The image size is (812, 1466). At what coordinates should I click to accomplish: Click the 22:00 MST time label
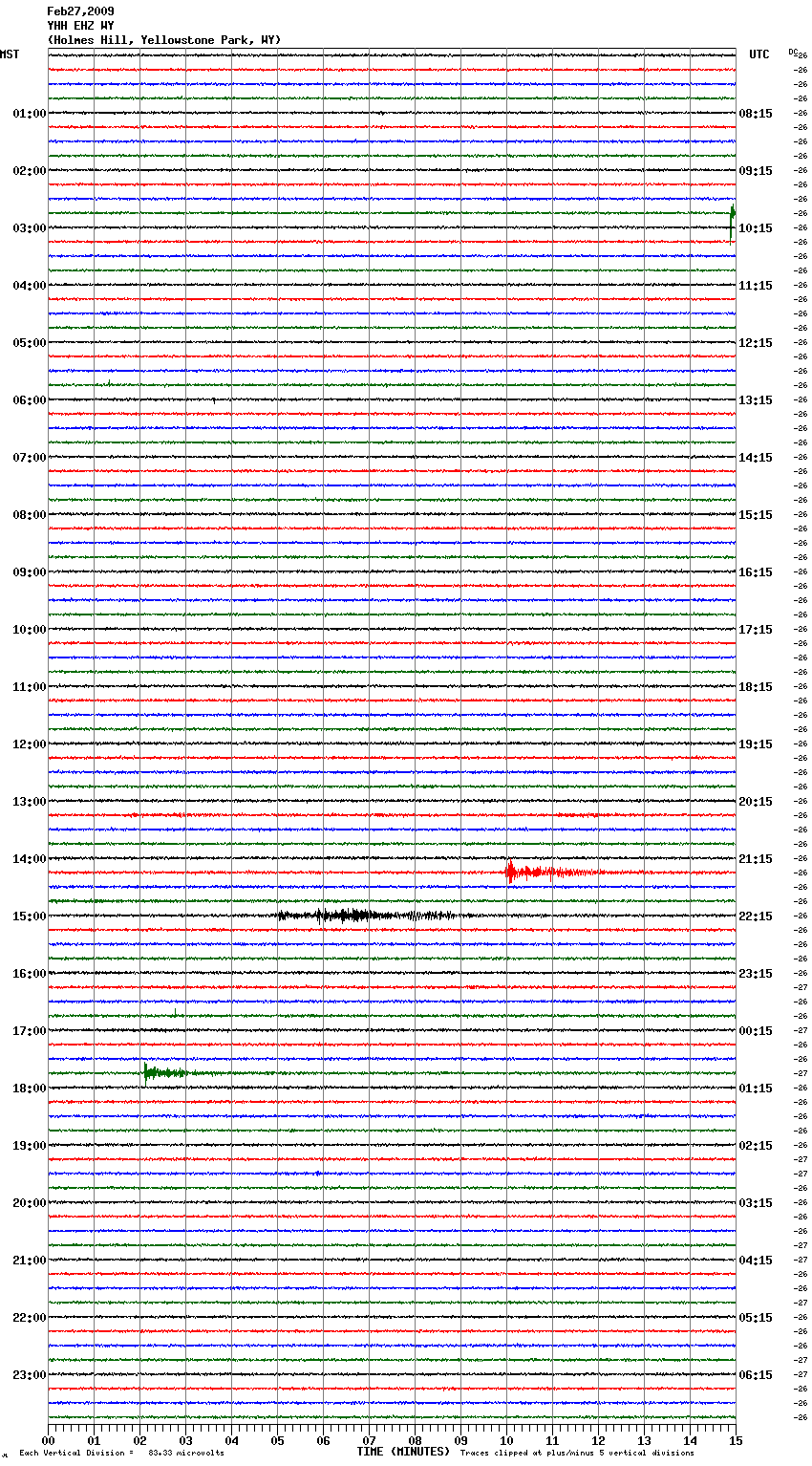point(30,1318)
